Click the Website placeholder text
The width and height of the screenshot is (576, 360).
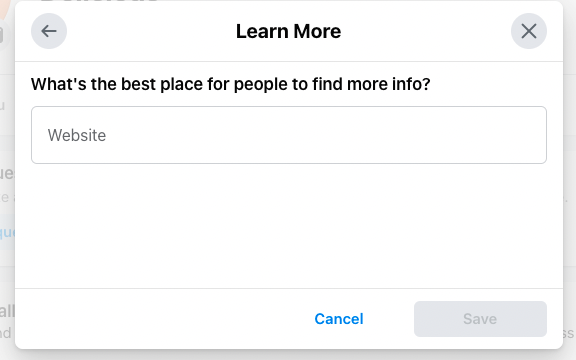click(77, 135)
